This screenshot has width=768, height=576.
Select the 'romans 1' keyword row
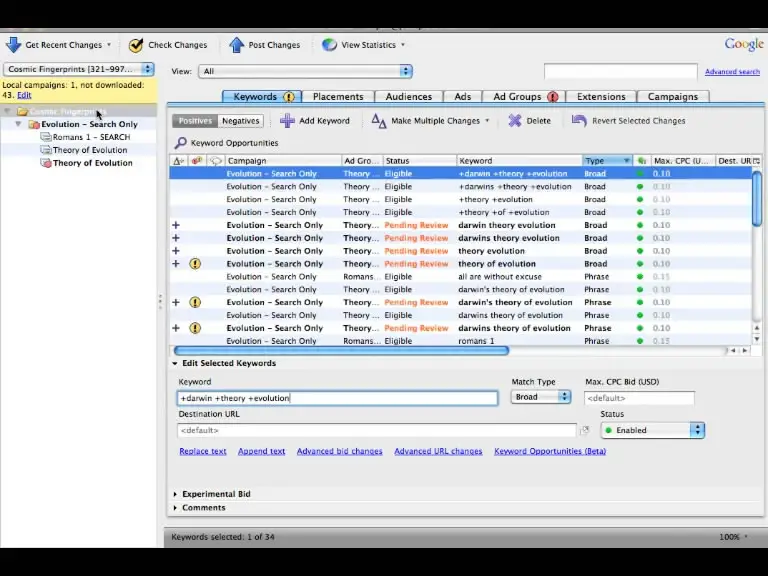point(460,341)
